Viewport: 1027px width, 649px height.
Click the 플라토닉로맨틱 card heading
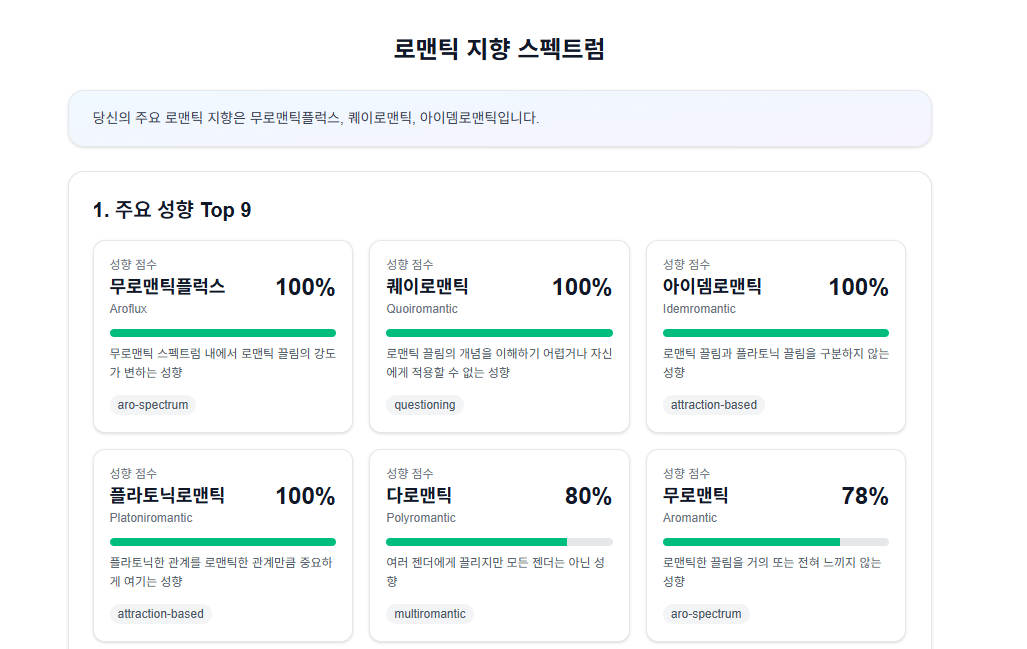point(167,496)
